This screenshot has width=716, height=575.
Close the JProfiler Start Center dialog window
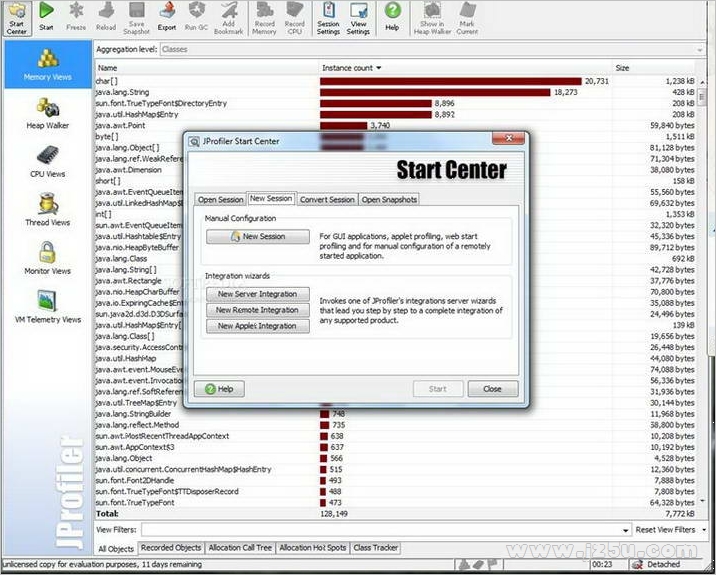click(x=508, y=138)
